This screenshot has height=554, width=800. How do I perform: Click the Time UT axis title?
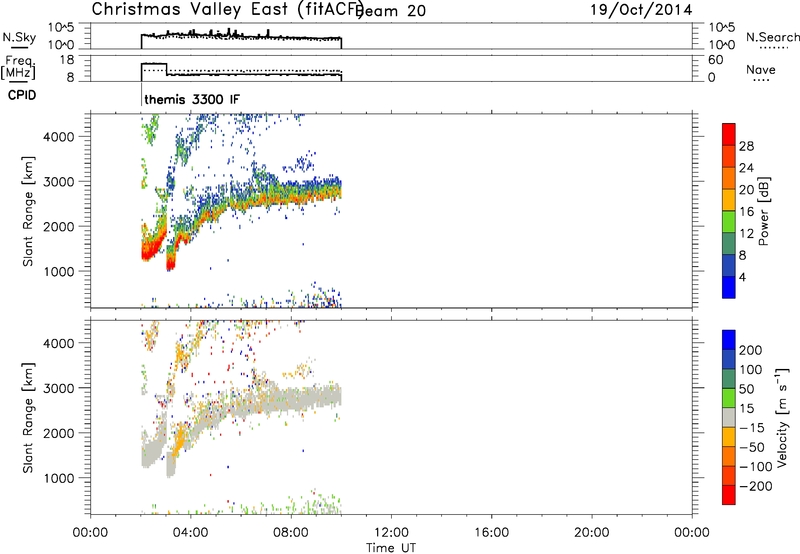(391, 548)
